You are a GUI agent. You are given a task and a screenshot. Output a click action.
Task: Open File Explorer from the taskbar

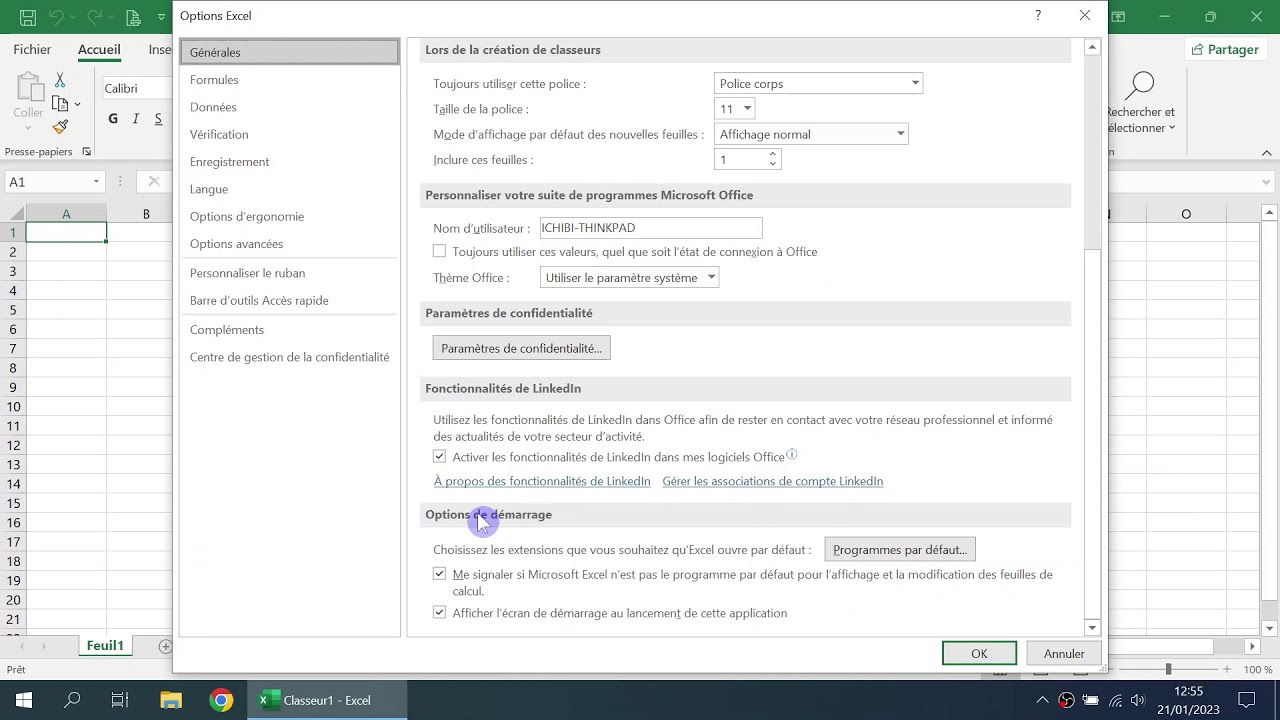pos(171,700)
